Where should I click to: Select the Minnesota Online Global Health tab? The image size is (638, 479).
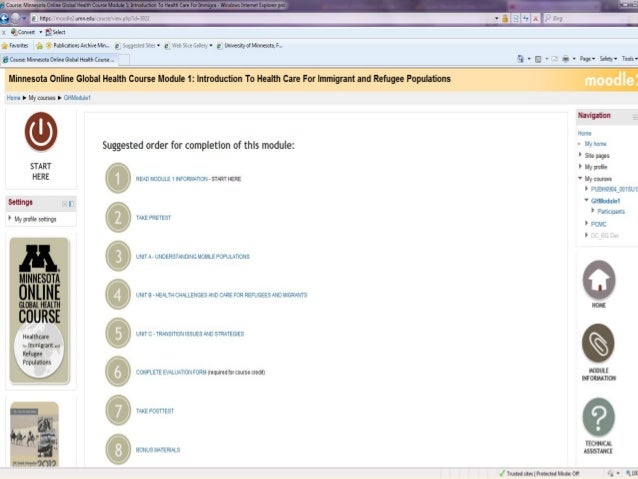[59, 59]
